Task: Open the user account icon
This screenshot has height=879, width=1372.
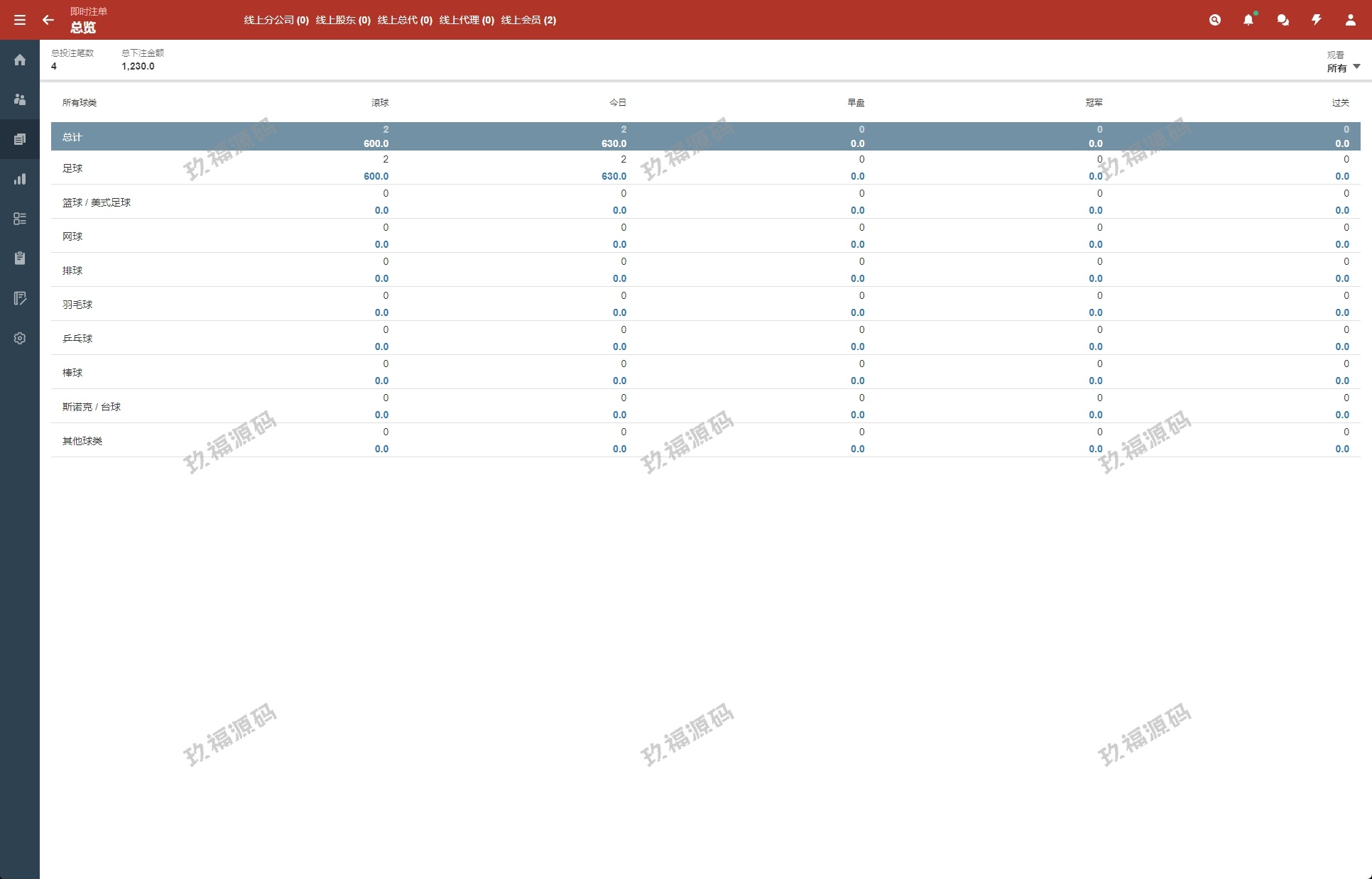Action: point(1350,20)
